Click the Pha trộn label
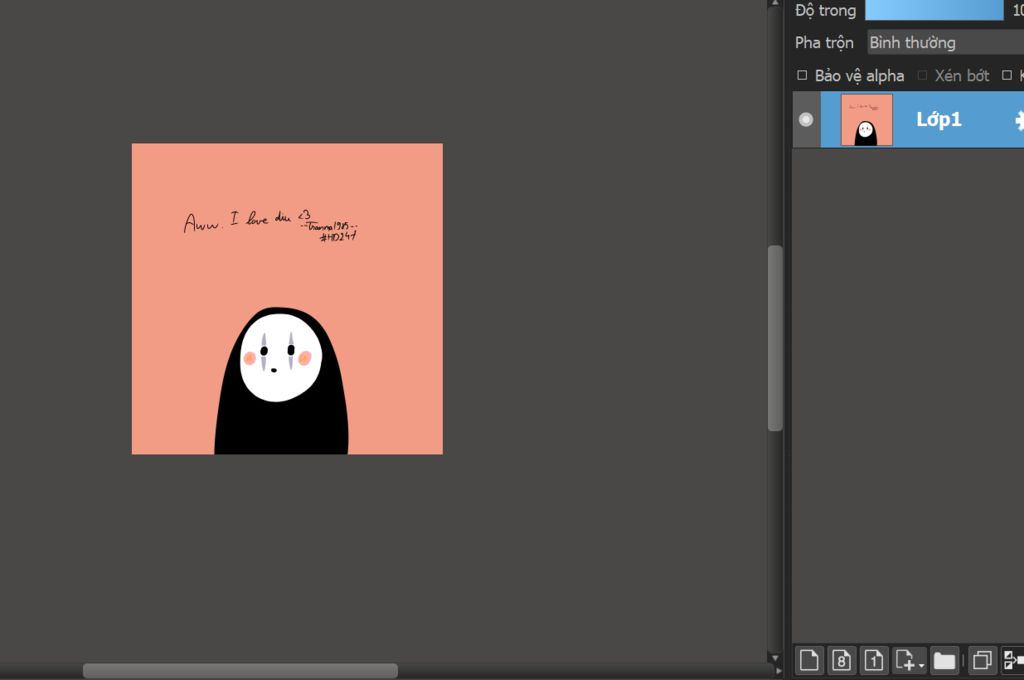Viewport: 1024px width, 680px height. (x=824, y=42)
